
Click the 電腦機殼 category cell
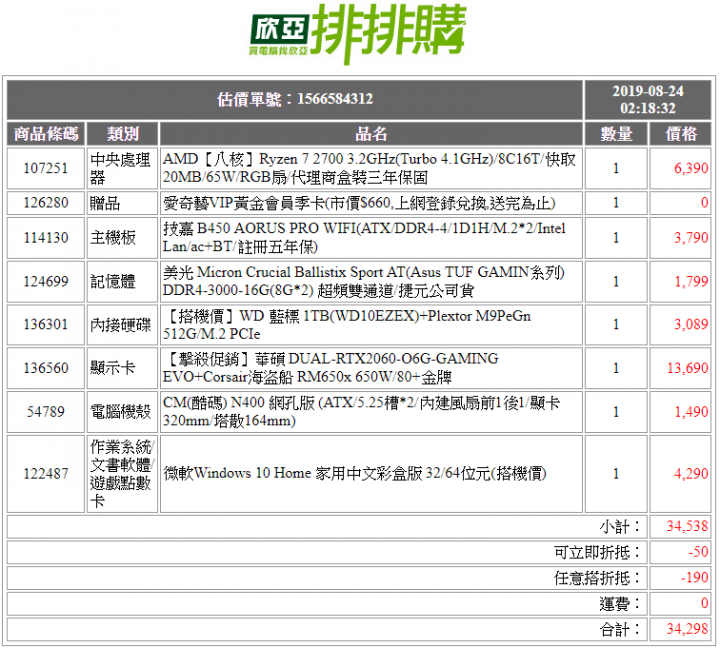pyautogui.click(x=123, y=411)
